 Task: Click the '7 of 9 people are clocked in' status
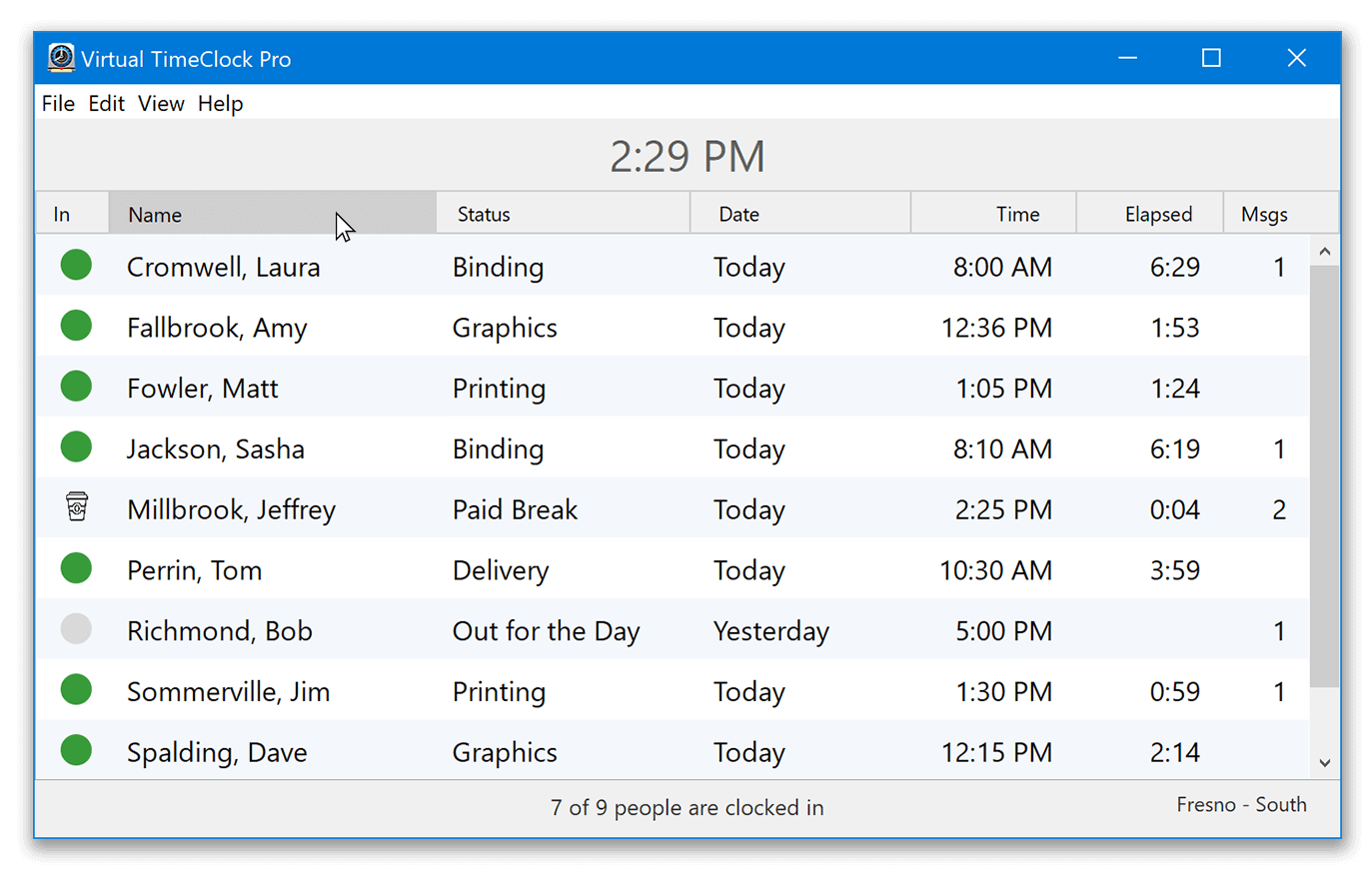pyautogui.click(x=687, y=808)
